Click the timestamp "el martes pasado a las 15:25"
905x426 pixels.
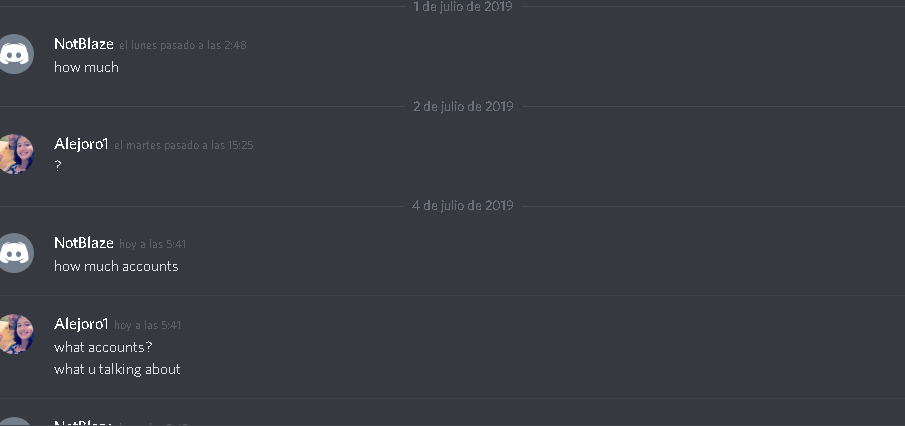tap(184, 145)
